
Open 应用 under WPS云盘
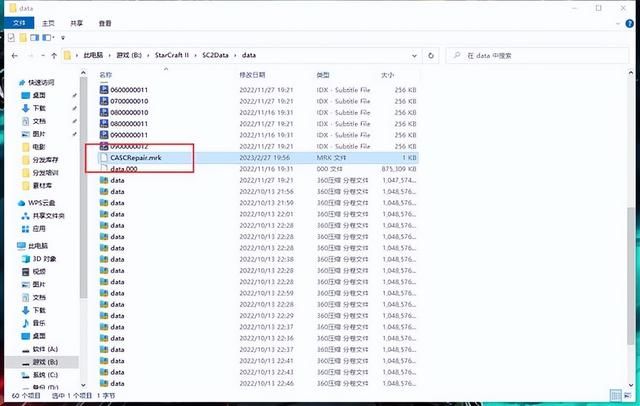pyautogui.click(x=39, y=229)
